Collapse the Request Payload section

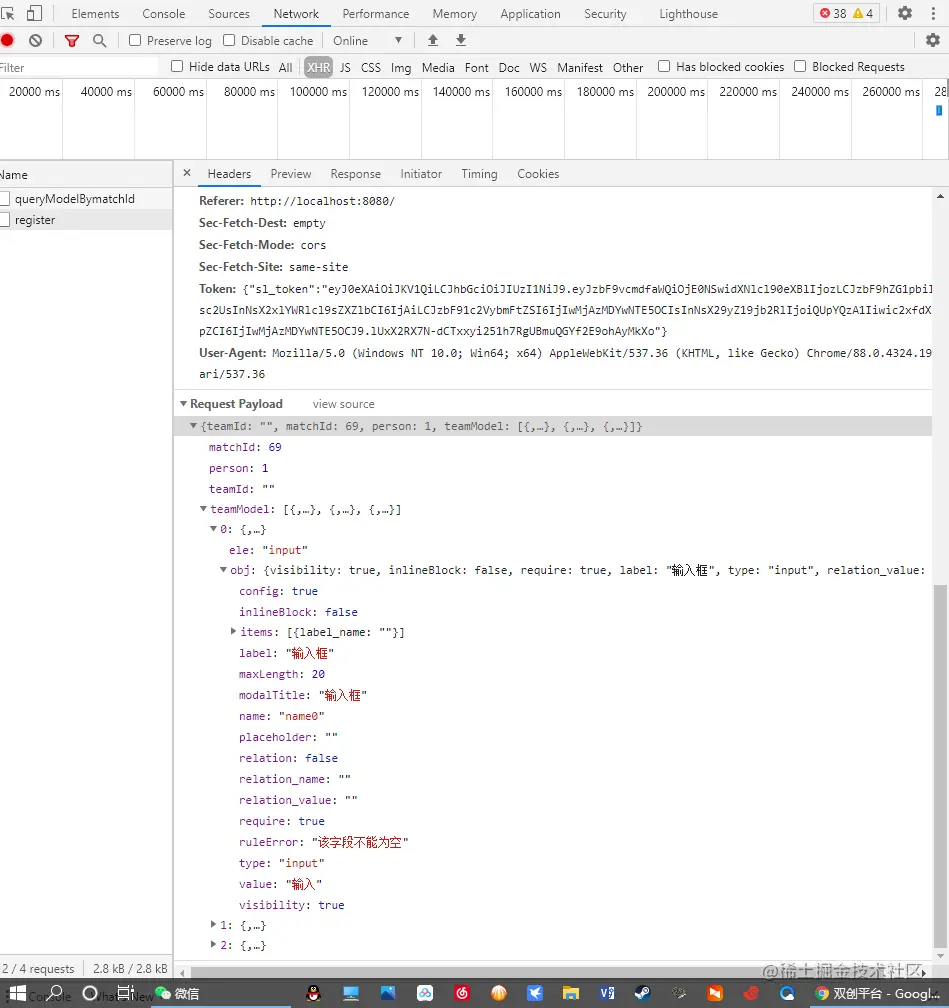(184, 404)
